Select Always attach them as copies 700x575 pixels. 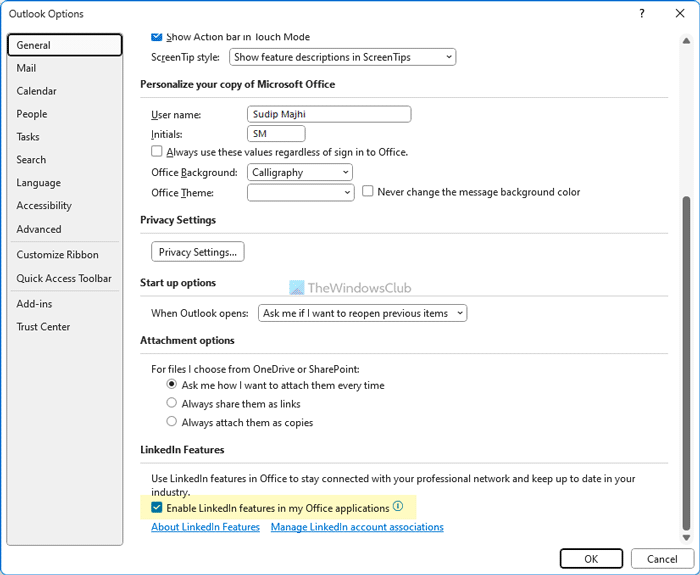tap(172, 423)
